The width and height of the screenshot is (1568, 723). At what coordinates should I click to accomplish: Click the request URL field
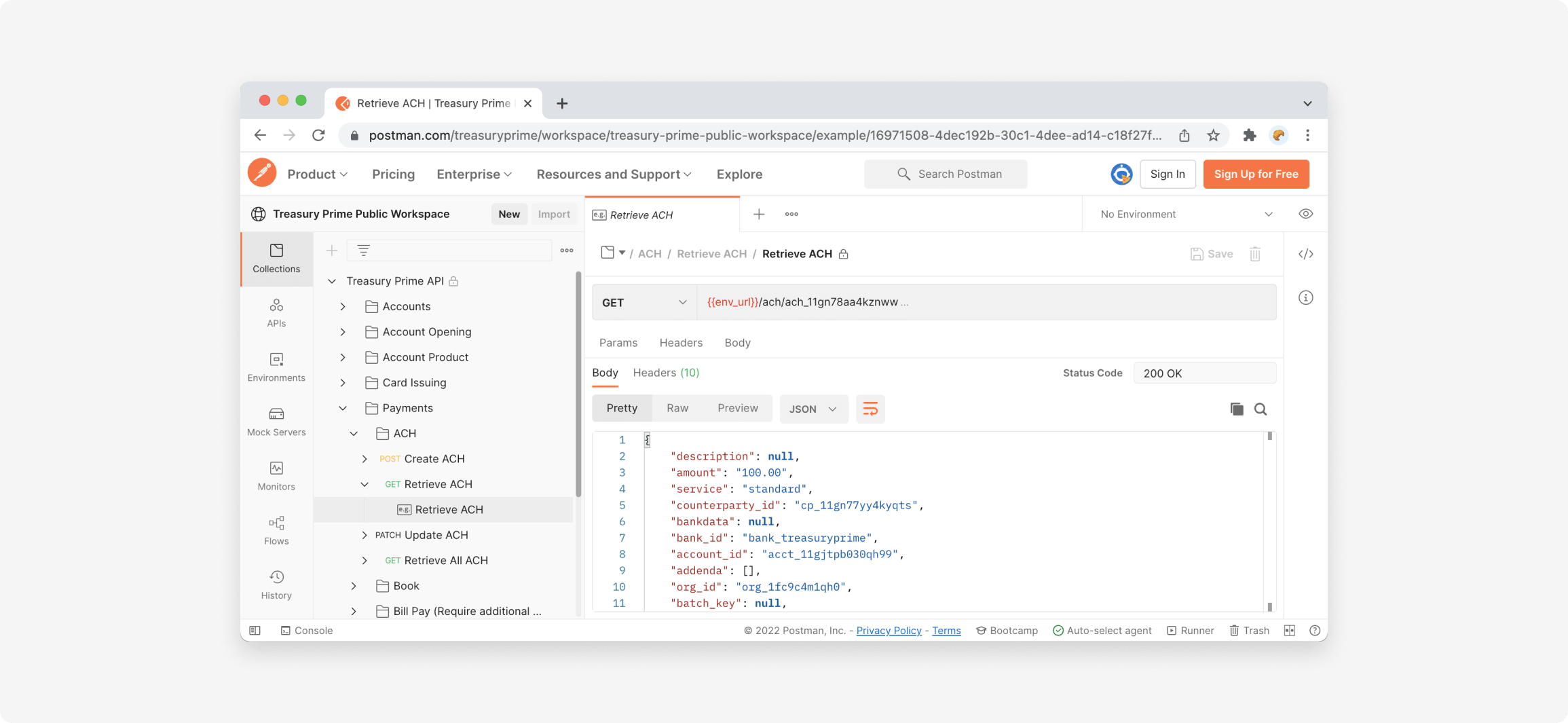(986, 302)
